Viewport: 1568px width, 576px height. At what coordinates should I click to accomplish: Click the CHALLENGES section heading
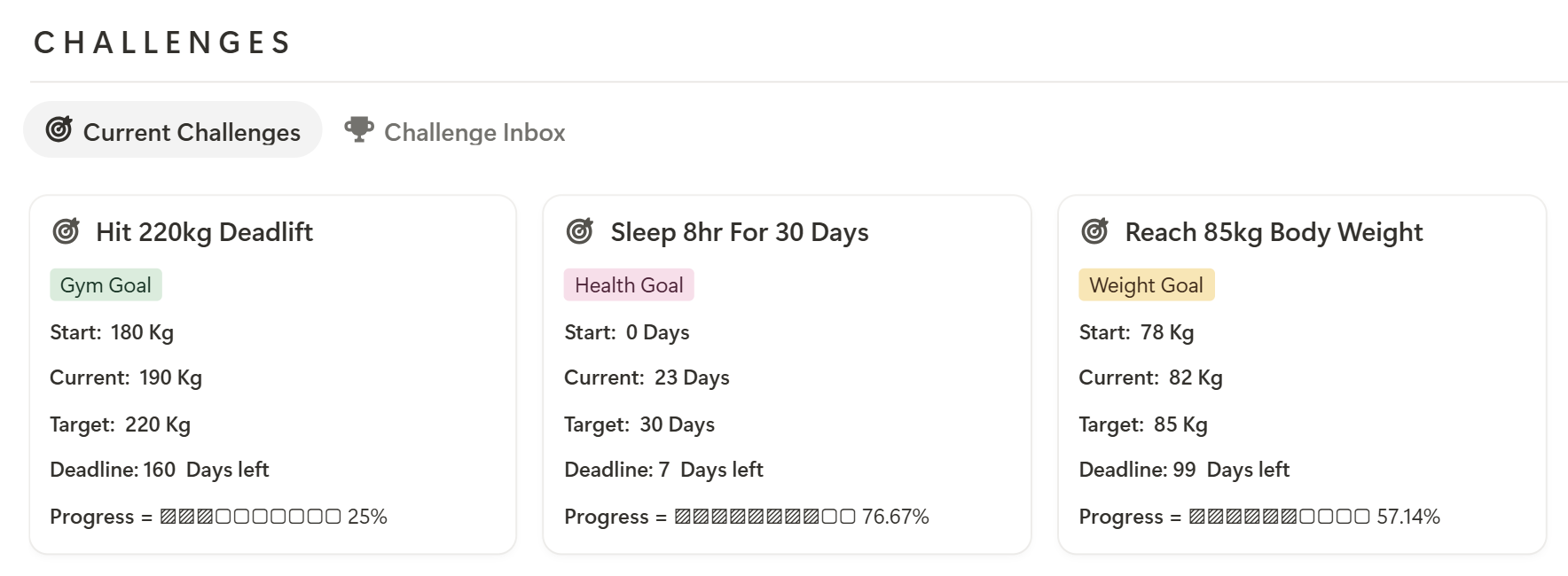point(163,43)
